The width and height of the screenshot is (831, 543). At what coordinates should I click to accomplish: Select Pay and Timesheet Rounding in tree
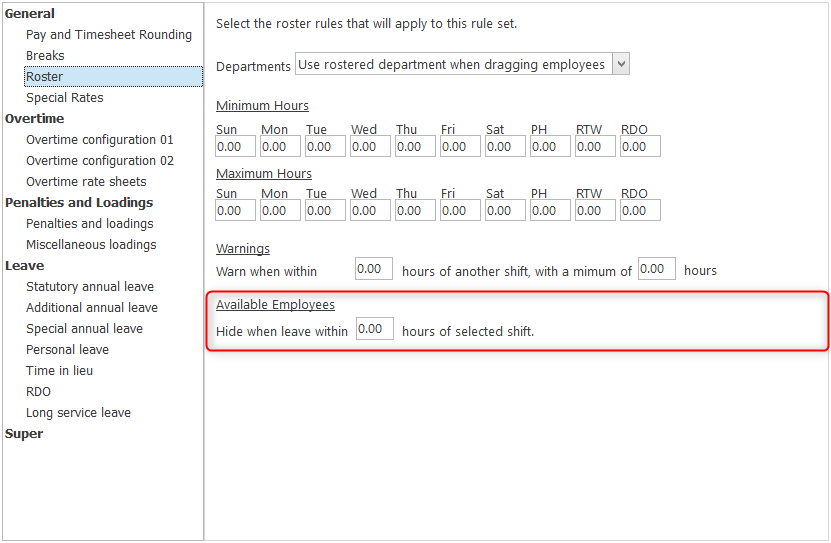click(x=109, y=34)
